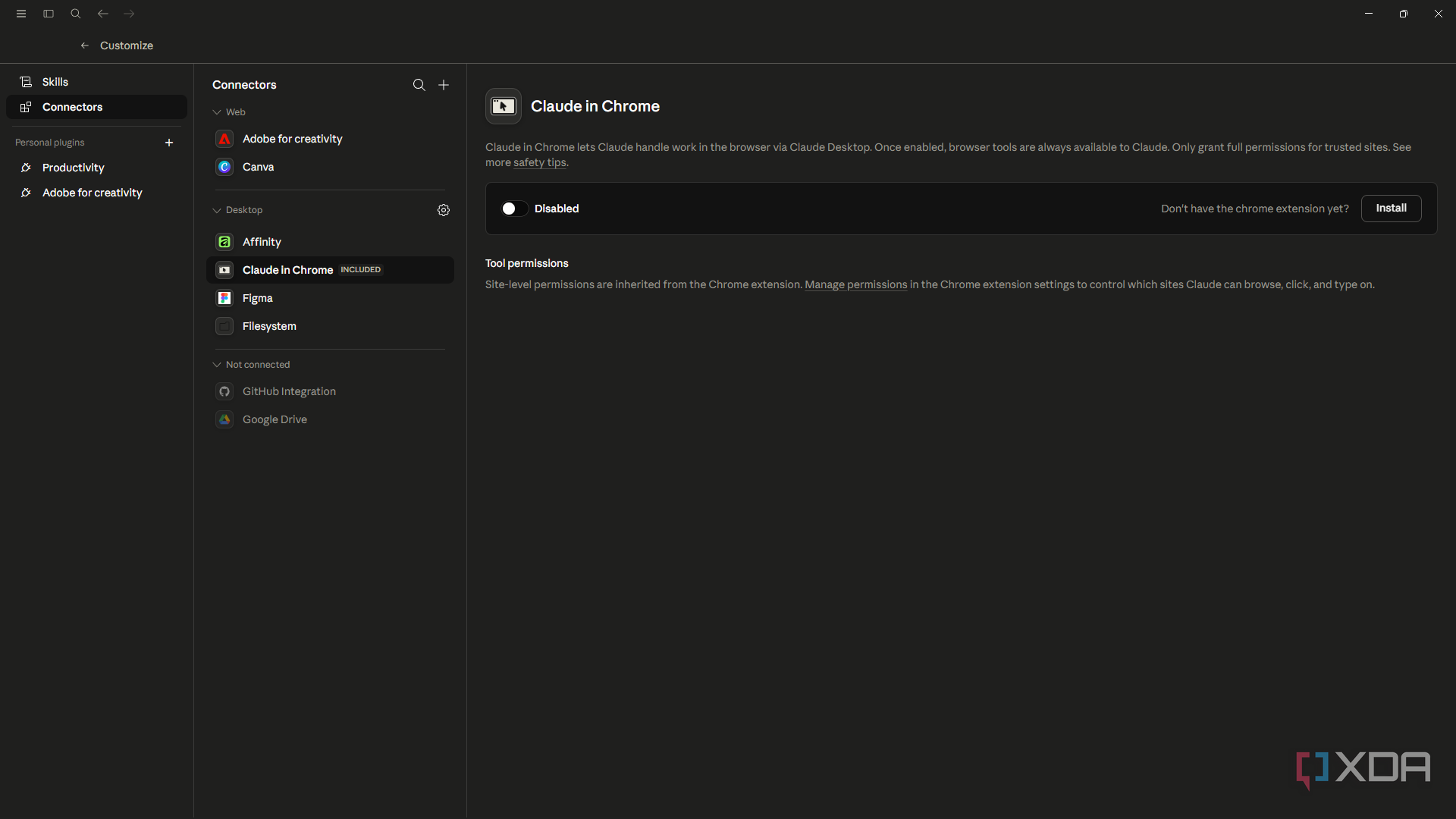Image resolution: width=1456 pixels, height=819 pixels.
Task: Click the Disabled status label
Action: 557,209
